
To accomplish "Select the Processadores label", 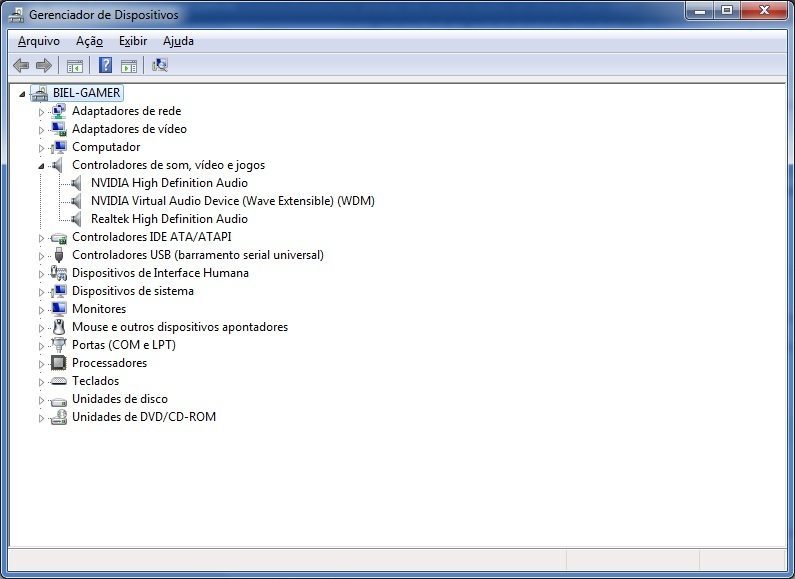I will [110, 363].
